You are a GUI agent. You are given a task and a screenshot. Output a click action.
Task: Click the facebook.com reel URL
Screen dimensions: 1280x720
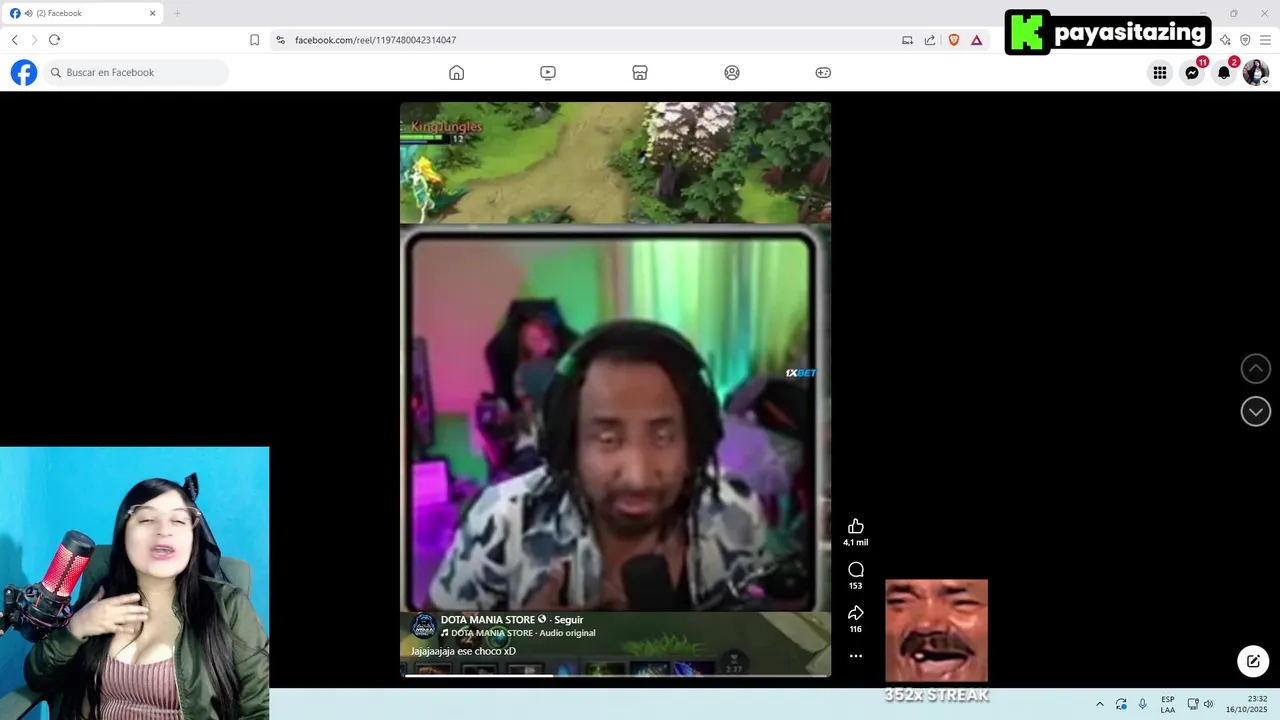tap(375, 40)
